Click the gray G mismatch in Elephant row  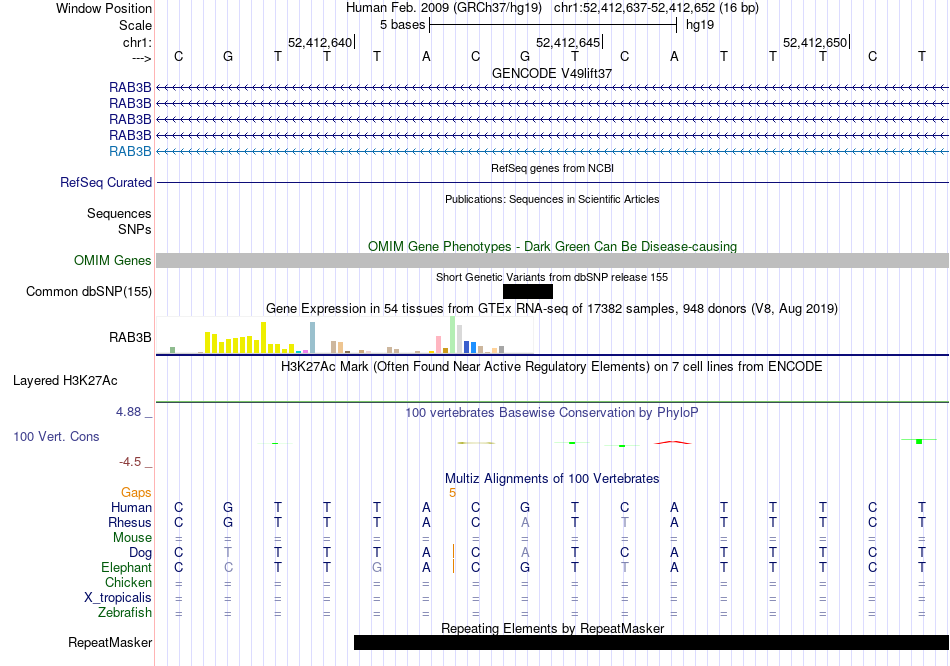(377, 568)
